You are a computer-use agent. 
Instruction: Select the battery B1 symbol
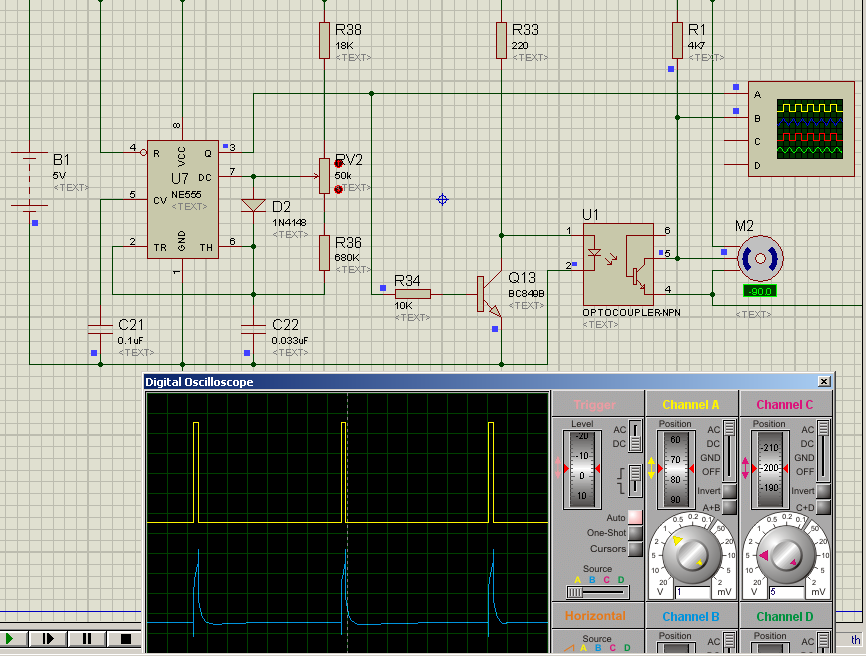coord(30,181)
